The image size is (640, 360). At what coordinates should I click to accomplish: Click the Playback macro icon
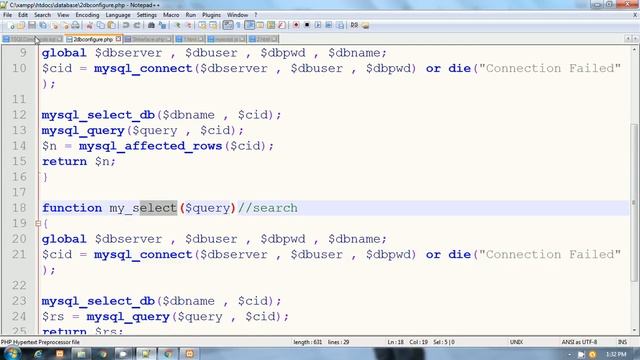[x=318, y=25]
